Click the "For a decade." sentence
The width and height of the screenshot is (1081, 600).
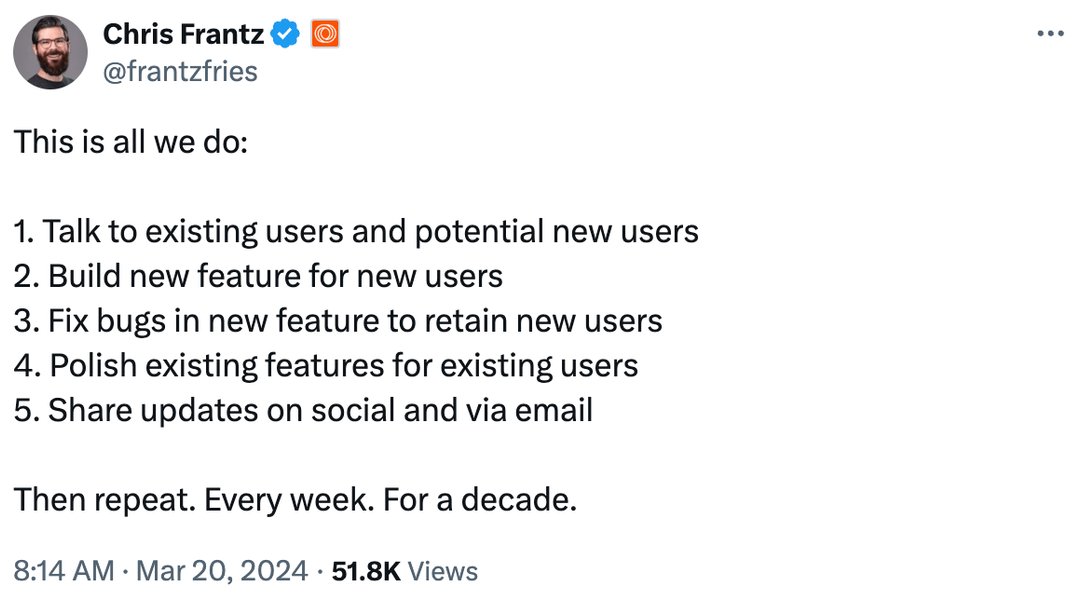[x=480, y=500]
